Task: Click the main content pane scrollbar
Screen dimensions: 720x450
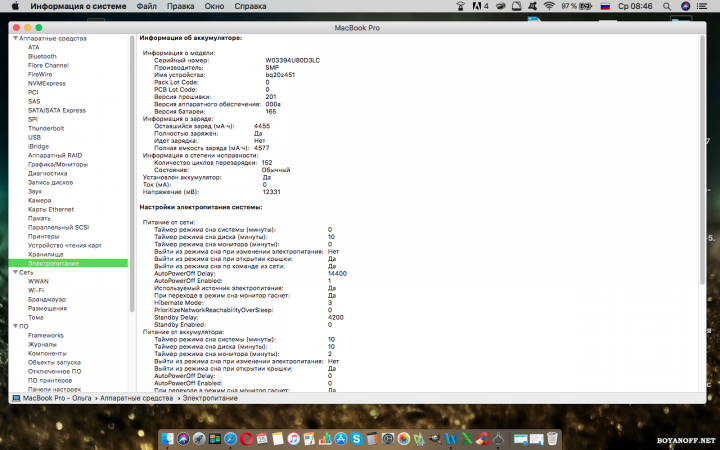Action: coord(702,160)
